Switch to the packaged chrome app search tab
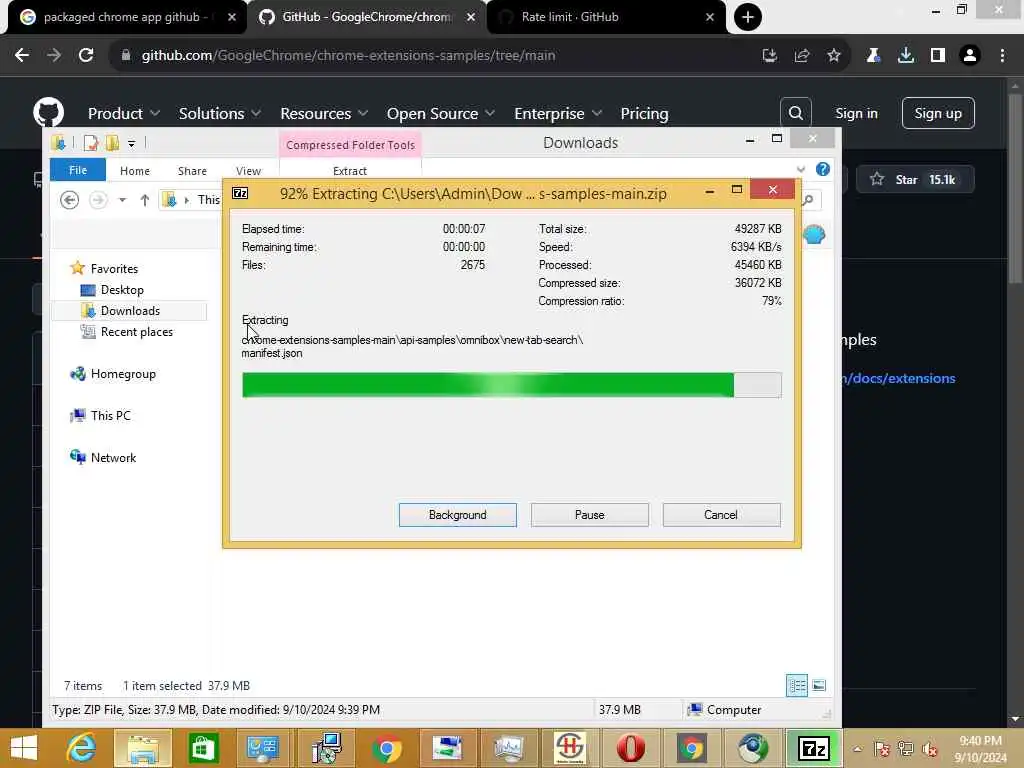The image size is (1024, 768). [127, 17]
